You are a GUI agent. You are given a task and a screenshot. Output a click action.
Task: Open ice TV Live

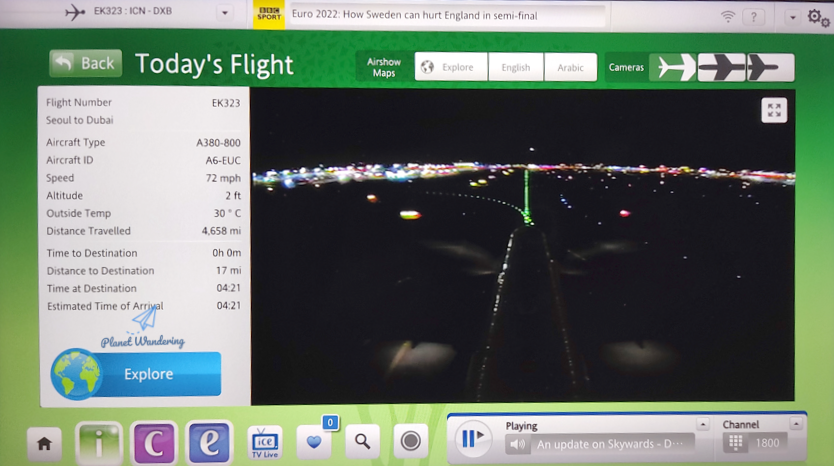point(265,443)
